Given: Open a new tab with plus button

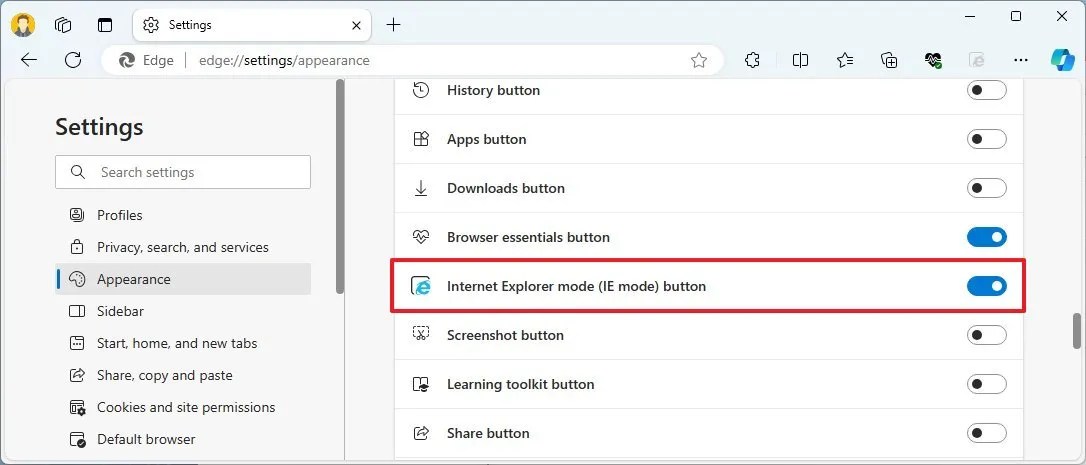Looking at the screenshot, I should (393, 25).
